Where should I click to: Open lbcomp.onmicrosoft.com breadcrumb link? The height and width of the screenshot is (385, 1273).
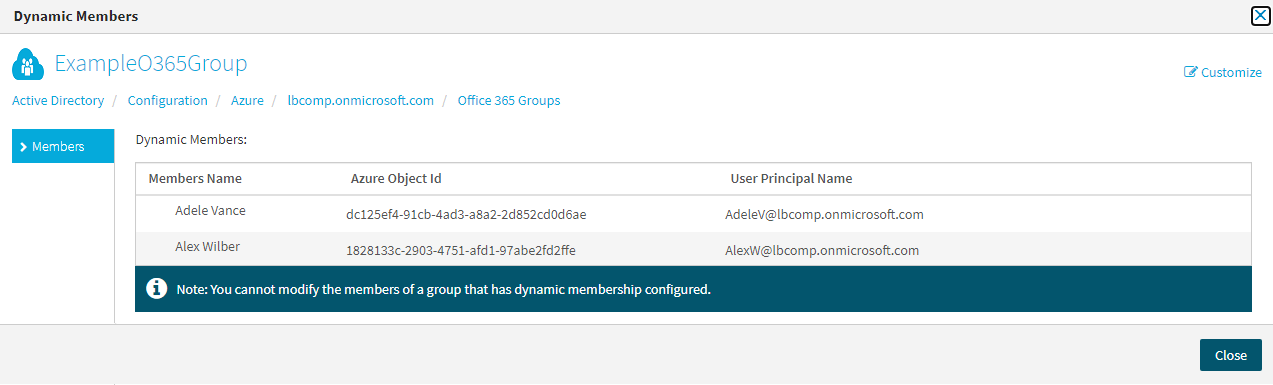pyautogui.click(x=361, y=101)
